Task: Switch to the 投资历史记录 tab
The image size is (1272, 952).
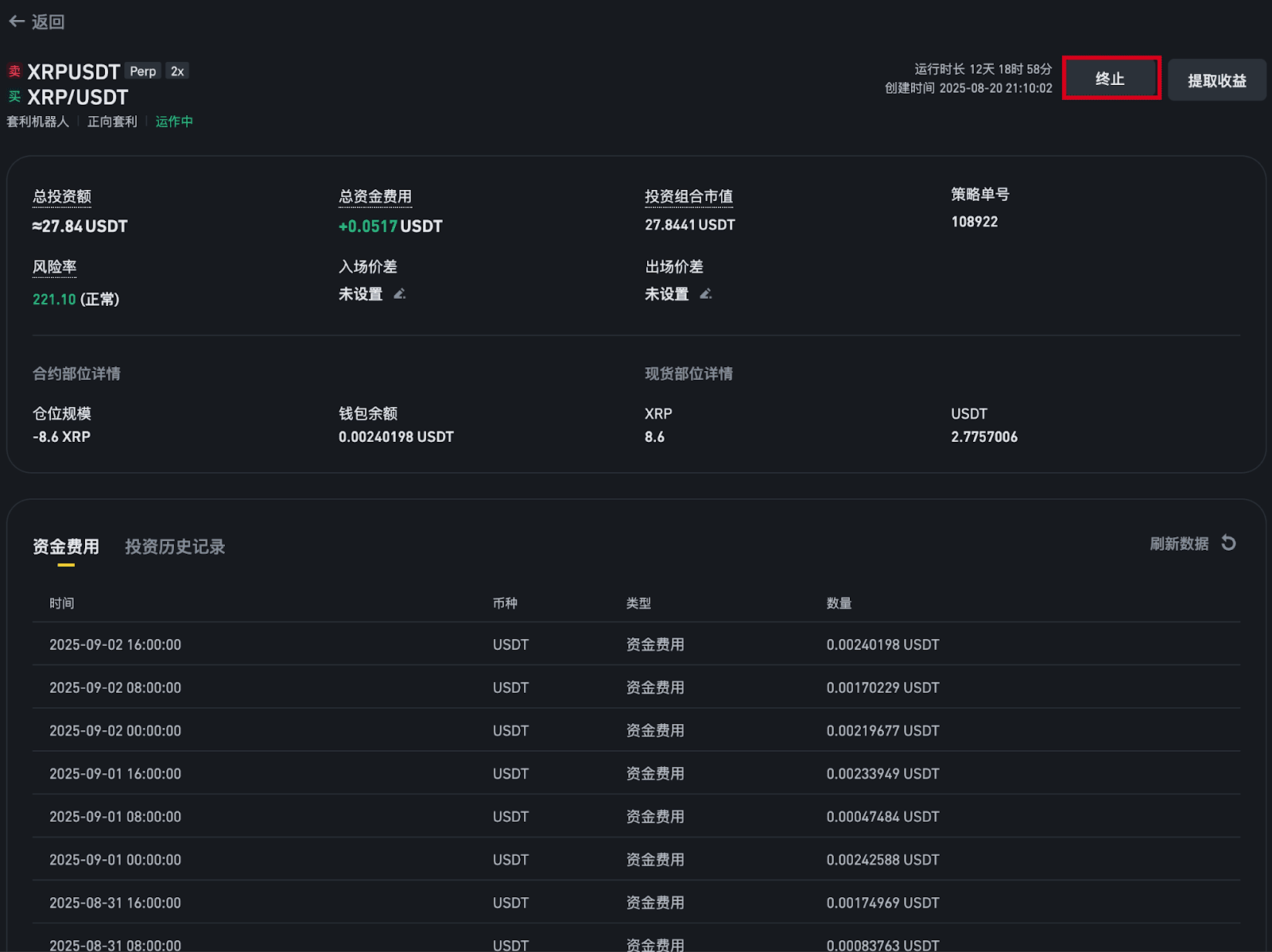Action: [x=174, y=547]
